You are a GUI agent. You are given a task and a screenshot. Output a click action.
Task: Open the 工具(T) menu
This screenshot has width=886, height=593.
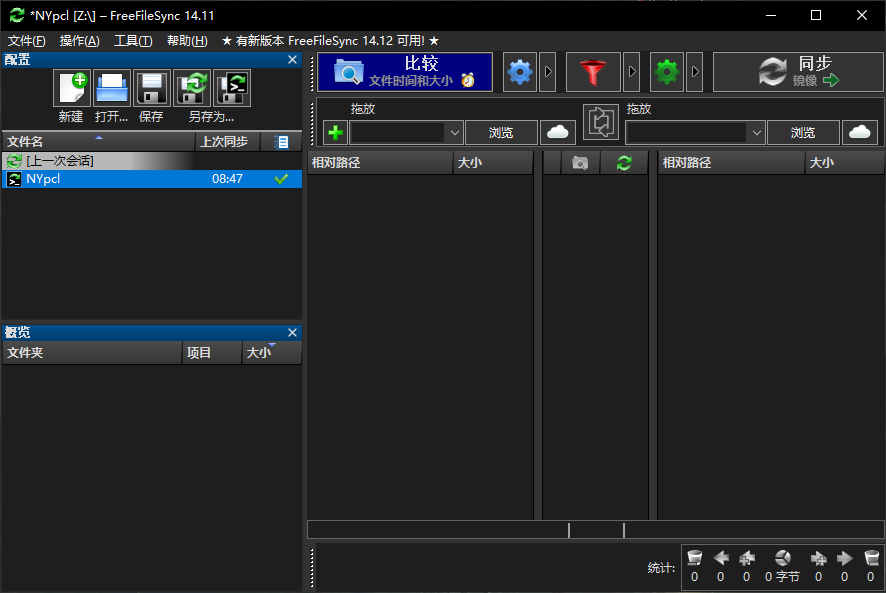point(133,41)
